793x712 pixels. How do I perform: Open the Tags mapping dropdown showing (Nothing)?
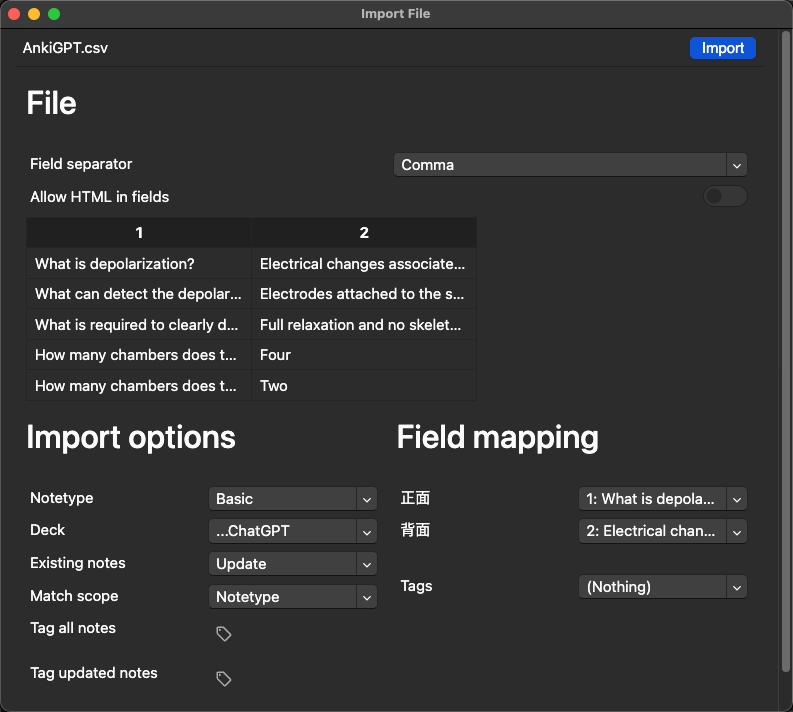(x=663, y=587)
